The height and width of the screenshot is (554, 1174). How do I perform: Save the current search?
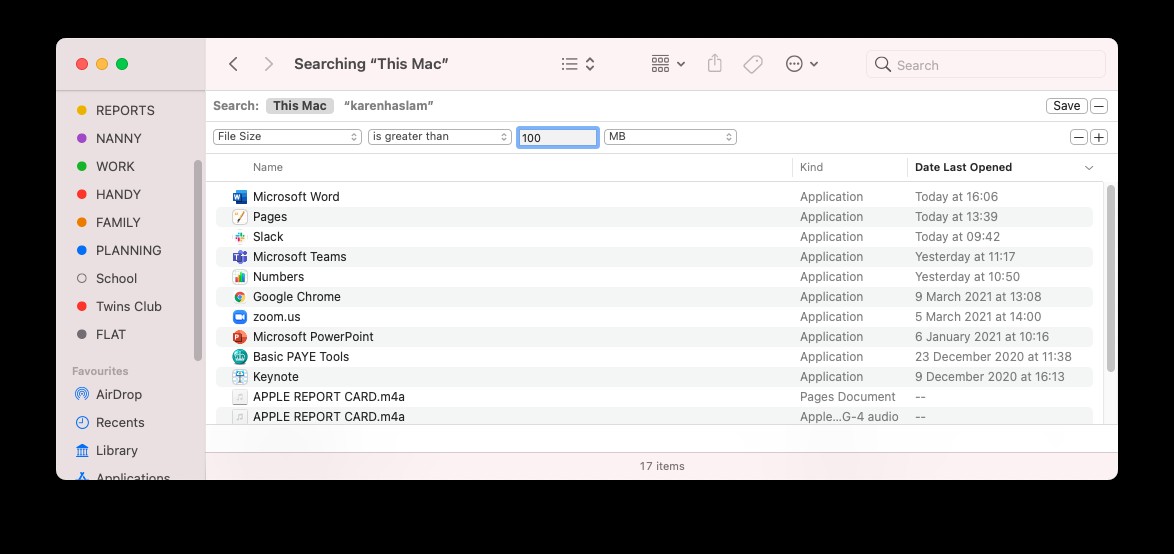click(x=1066, y=106)
